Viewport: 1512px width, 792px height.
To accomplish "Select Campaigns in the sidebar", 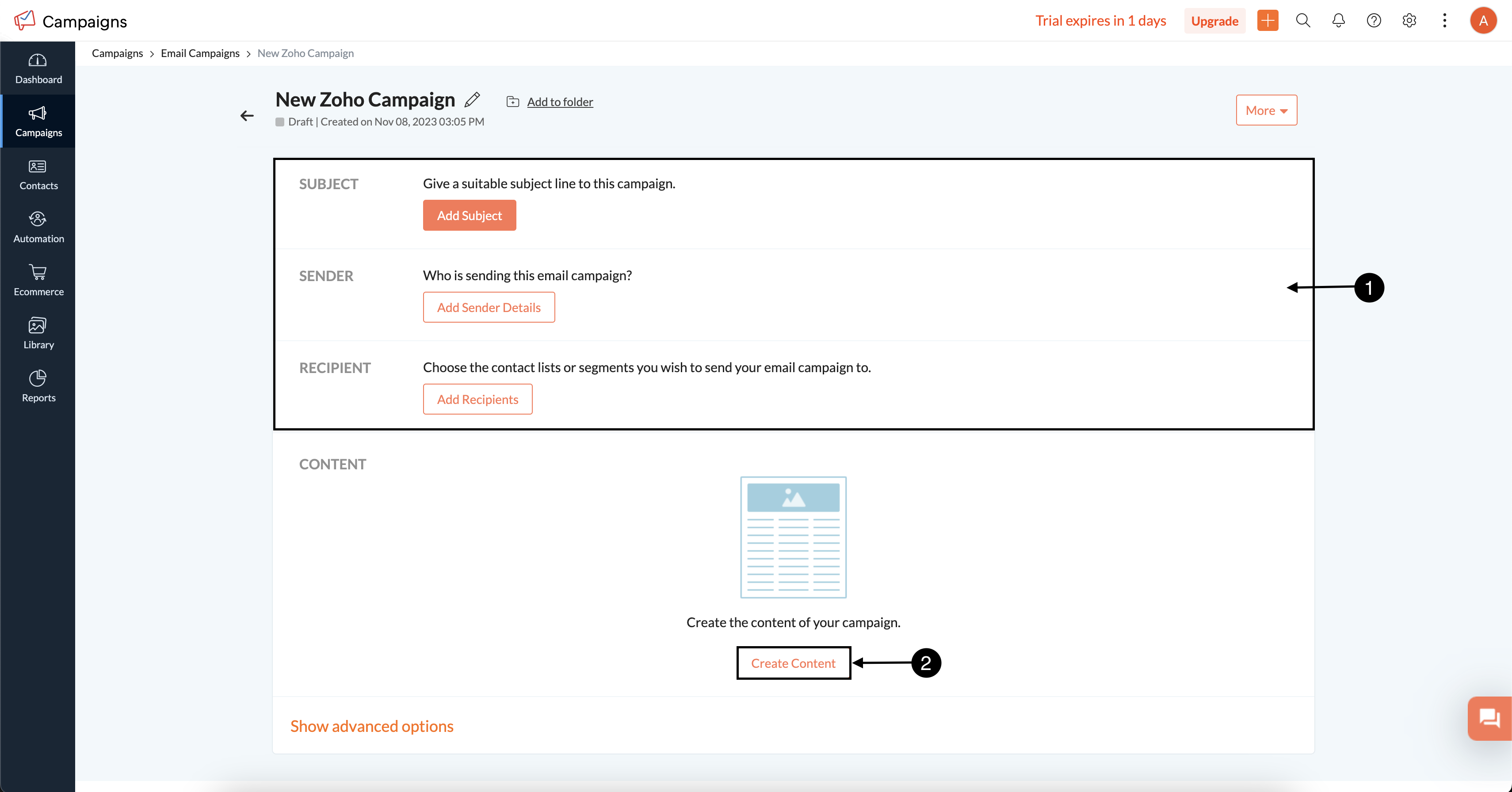I will coord(38,122).
